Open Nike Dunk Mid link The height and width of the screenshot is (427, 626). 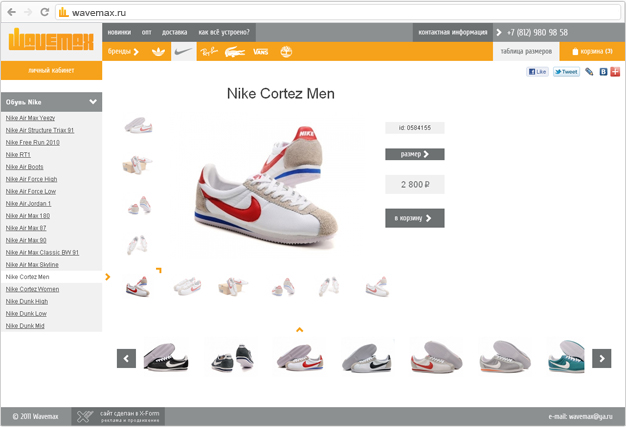coord(25,326)
